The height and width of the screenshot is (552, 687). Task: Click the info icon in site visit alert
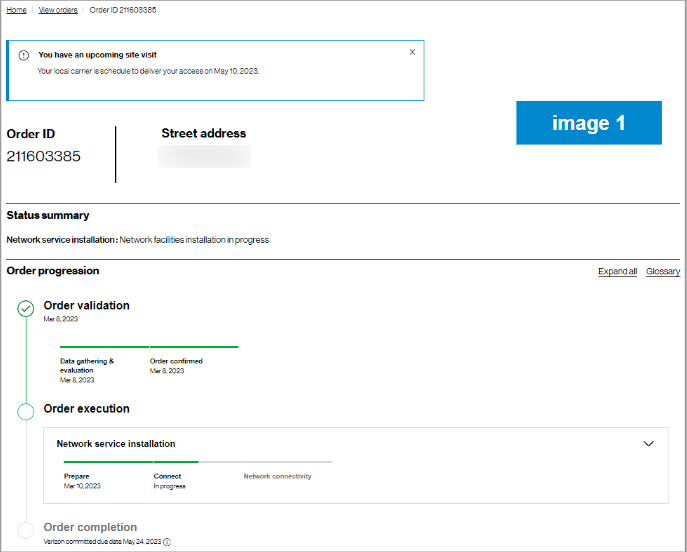tap(23, 55)
